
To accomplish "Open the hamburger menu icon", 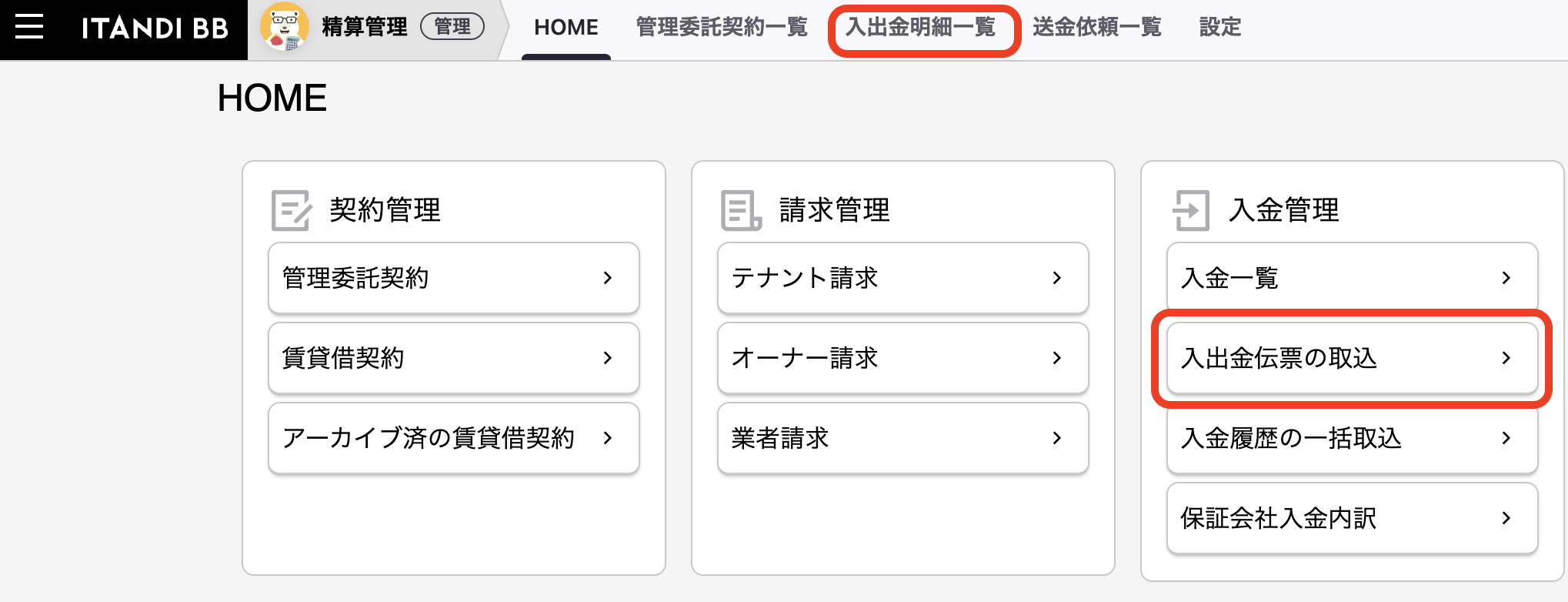I will point(29,27).
